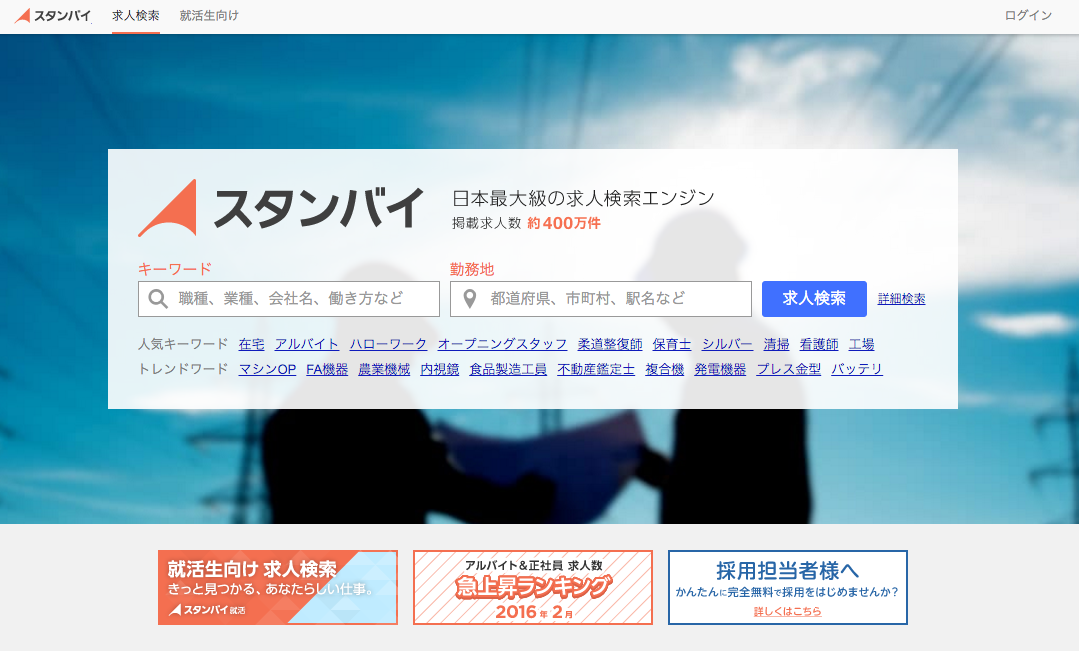
Task: Choose the FA機器 trend word
Action: (x=327, y=369)
